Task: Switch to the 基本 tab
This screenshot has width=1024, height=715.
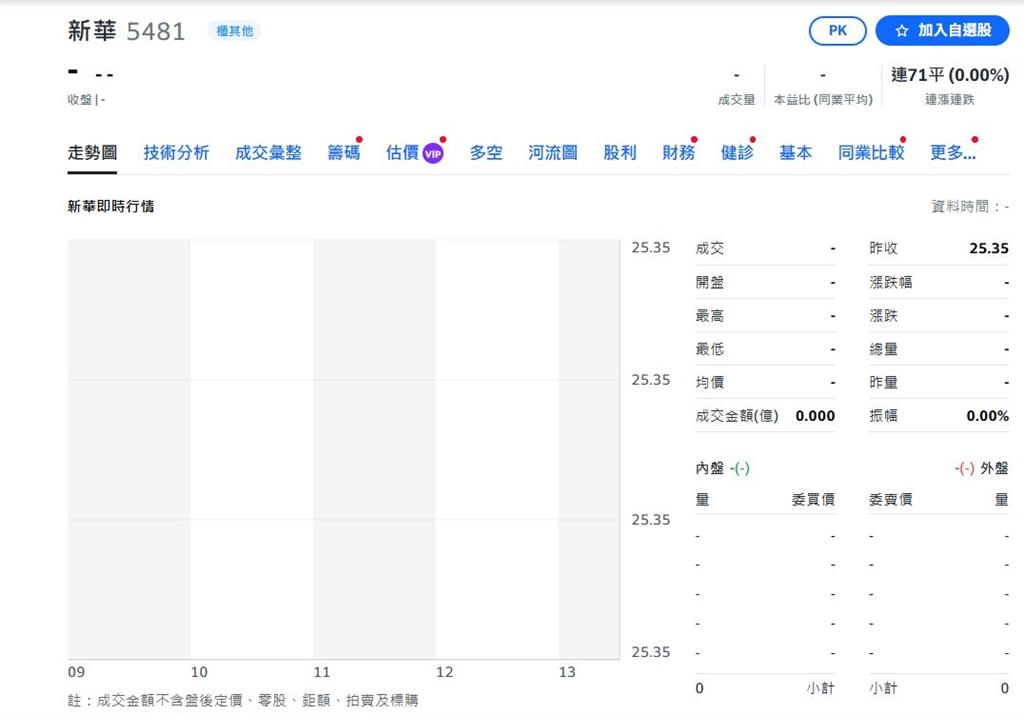Action: point(796,153)
